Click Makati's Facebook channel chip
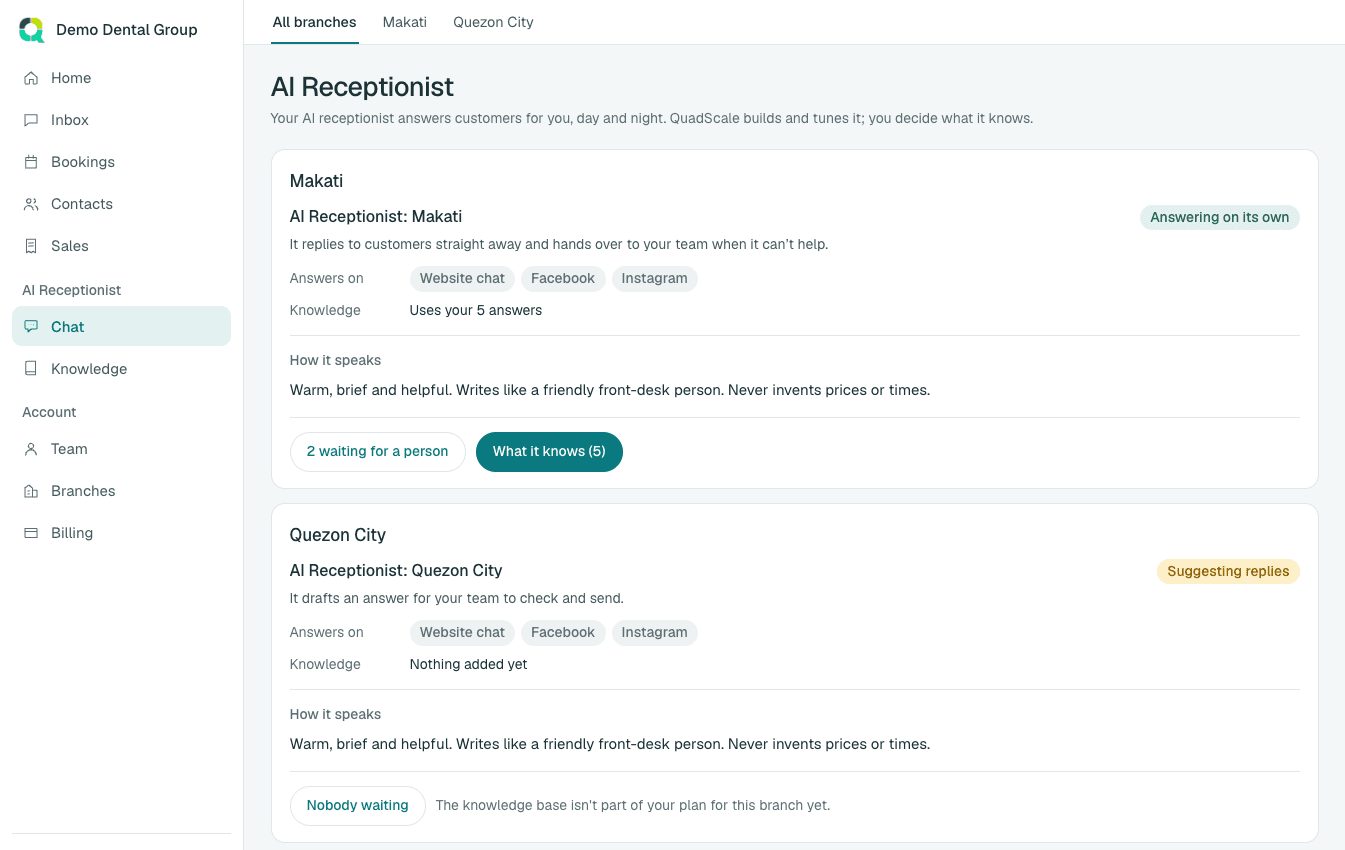 (x=563, y=279)
